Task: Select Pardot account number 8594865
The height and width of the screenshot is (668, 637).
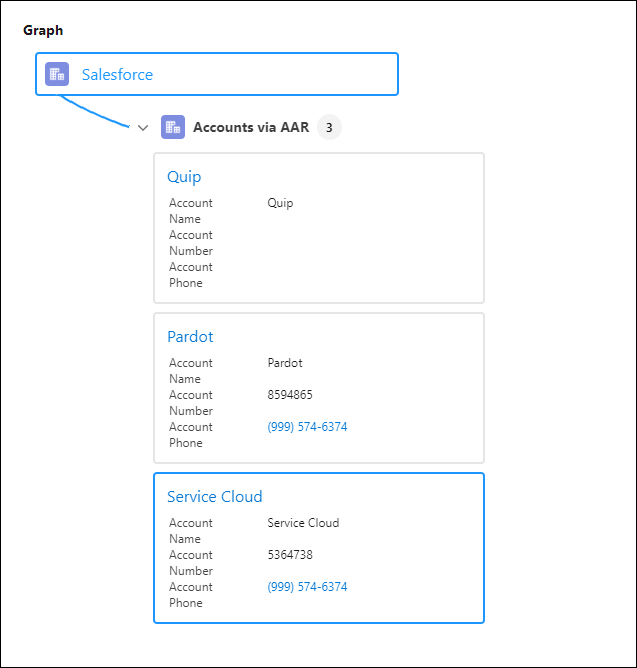Action: (290, 394)
